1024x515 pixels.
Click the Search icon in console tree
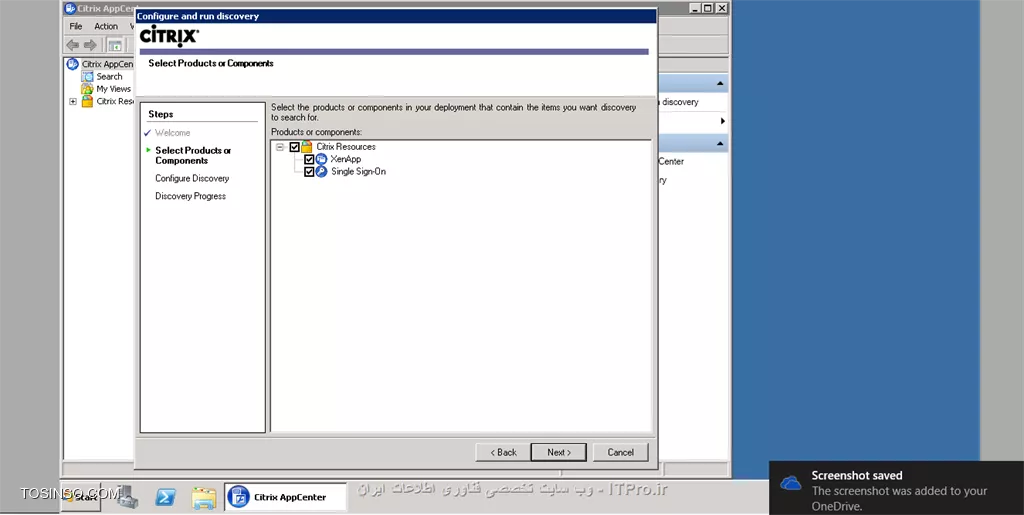pos(87,76)
